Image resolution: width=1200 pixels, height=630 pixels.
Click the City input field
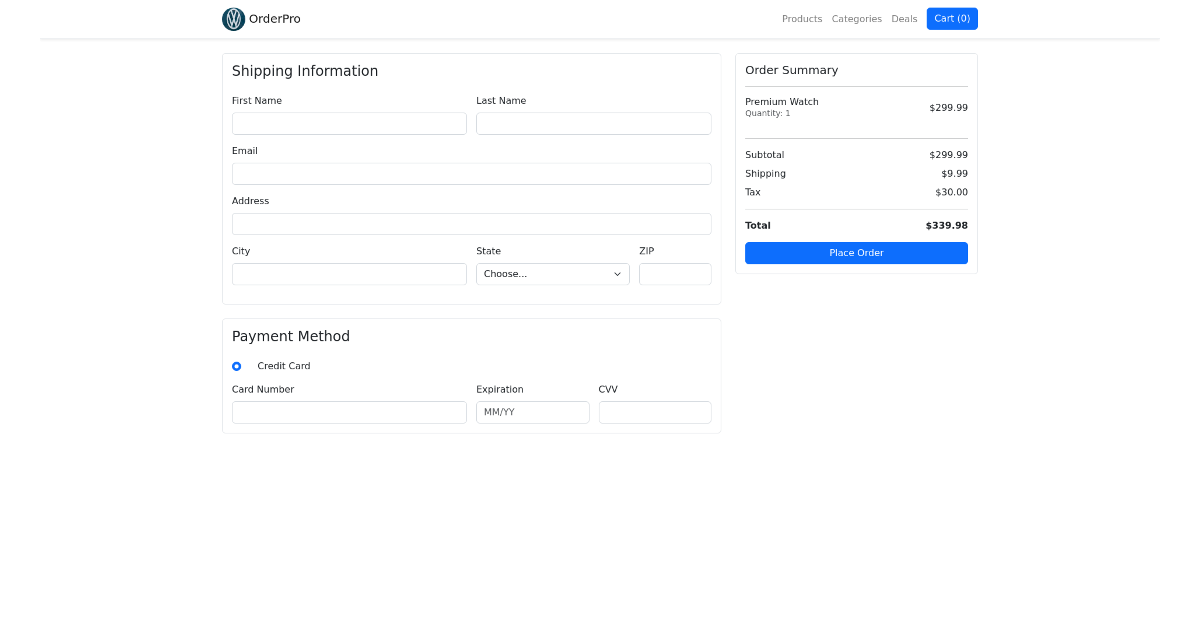click(x=349, y=273)
